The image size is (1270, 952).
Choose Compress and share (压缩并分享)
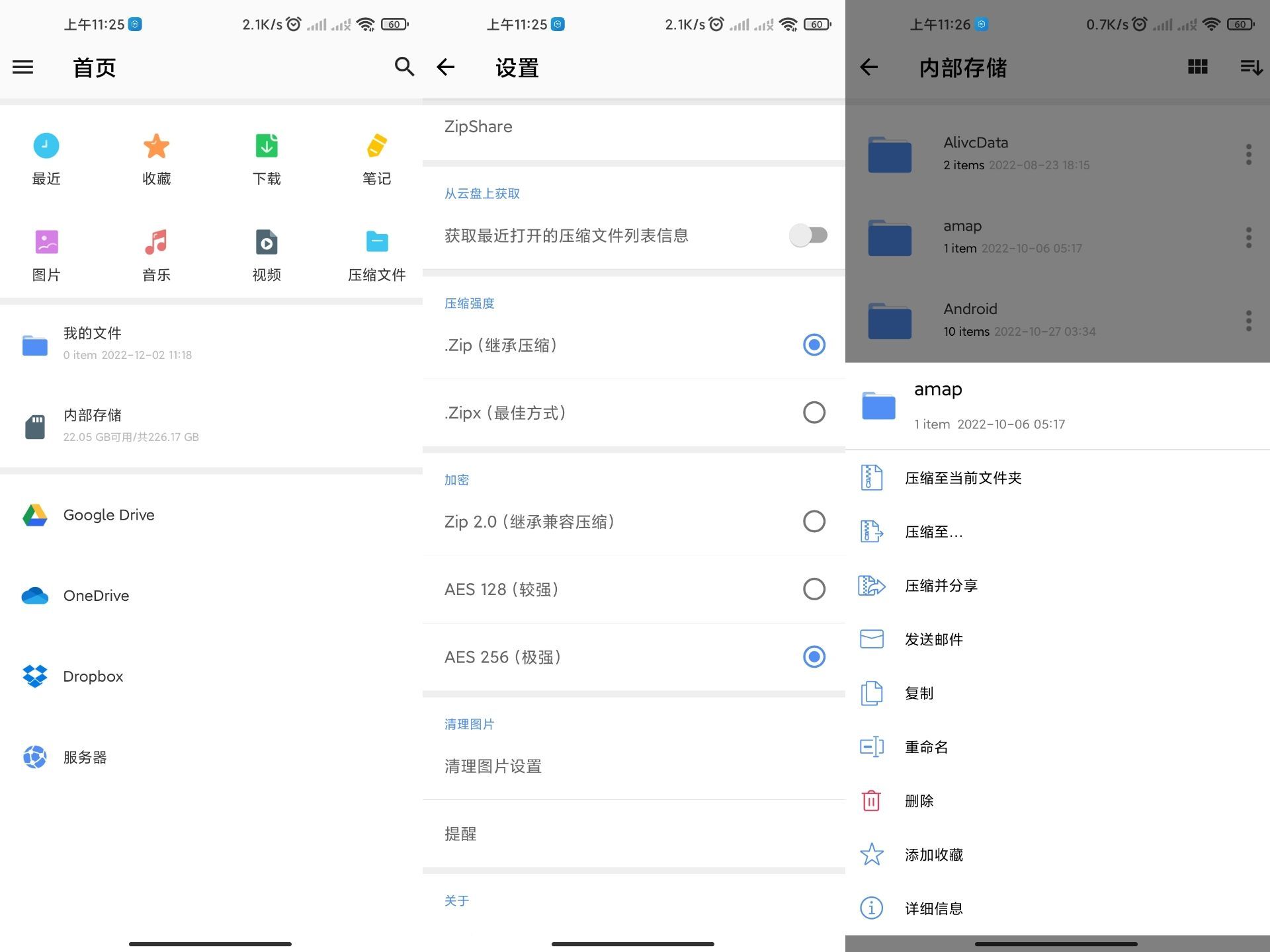[x=1058, y=586]
